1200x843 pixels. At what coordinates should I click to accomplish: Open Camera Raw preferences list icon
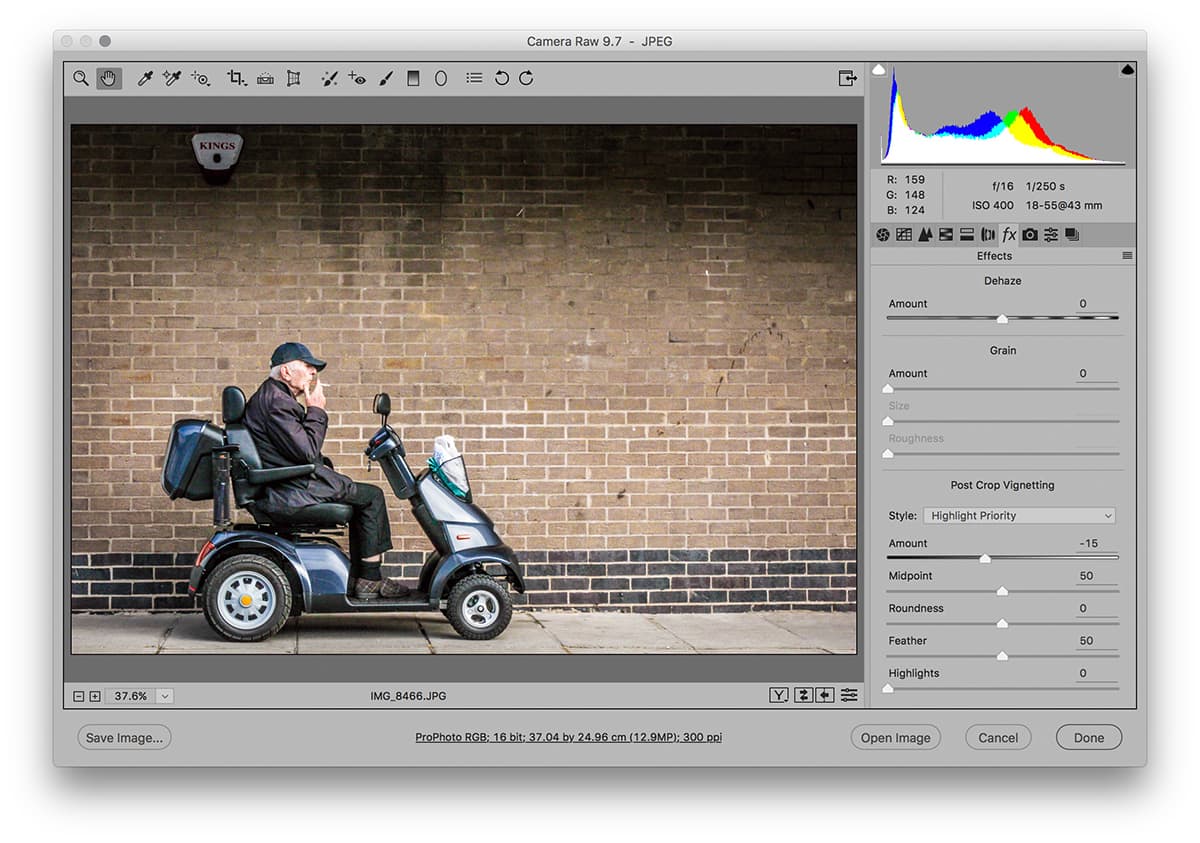tap(474, 78)
